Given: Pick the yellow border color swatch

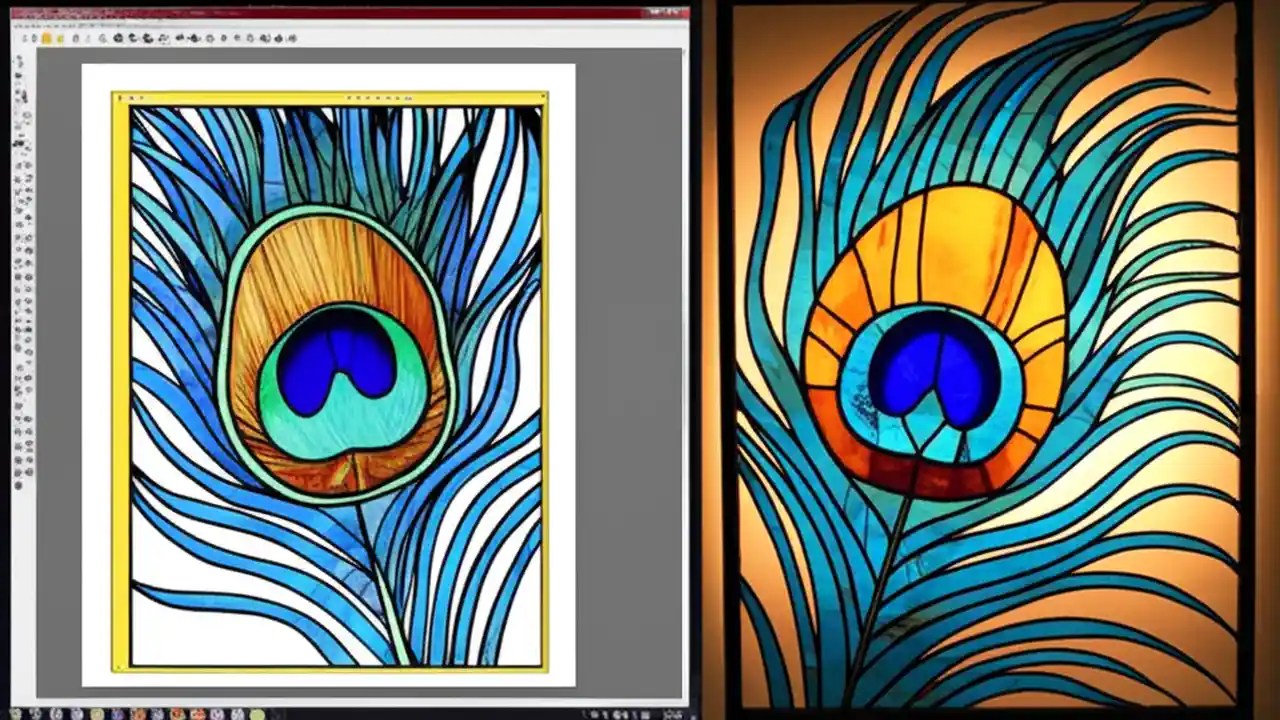Looking at the screenshot, I should coord(47,38).
